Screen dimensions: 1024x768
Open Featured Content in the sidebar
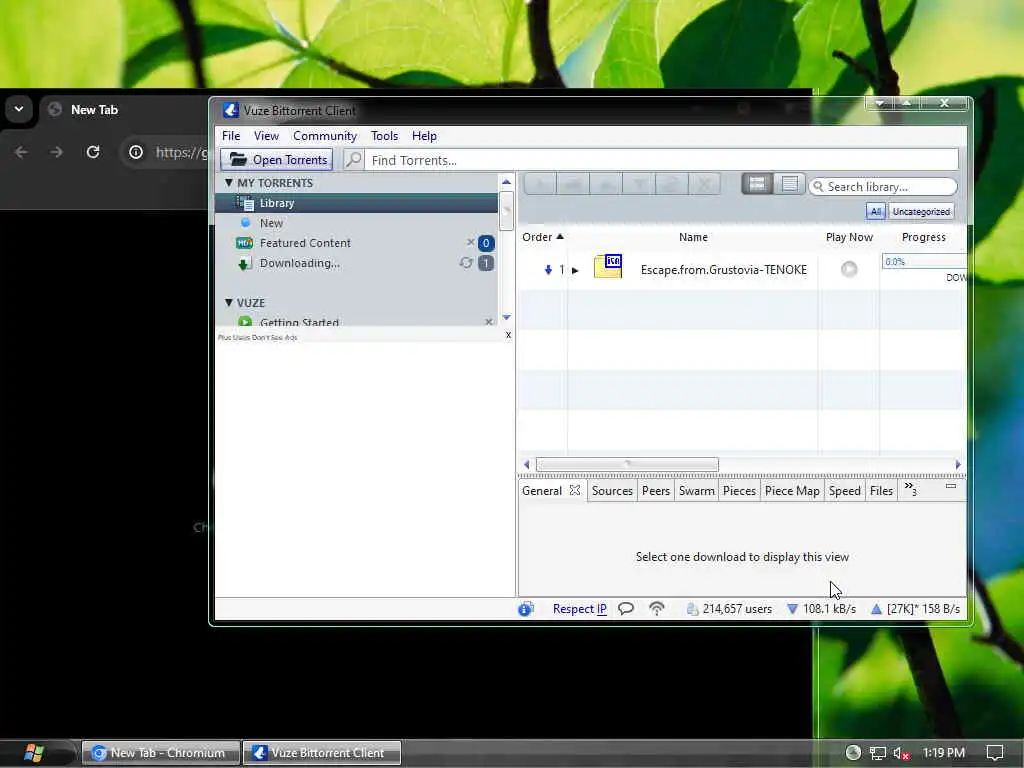[x=305, y=243]
